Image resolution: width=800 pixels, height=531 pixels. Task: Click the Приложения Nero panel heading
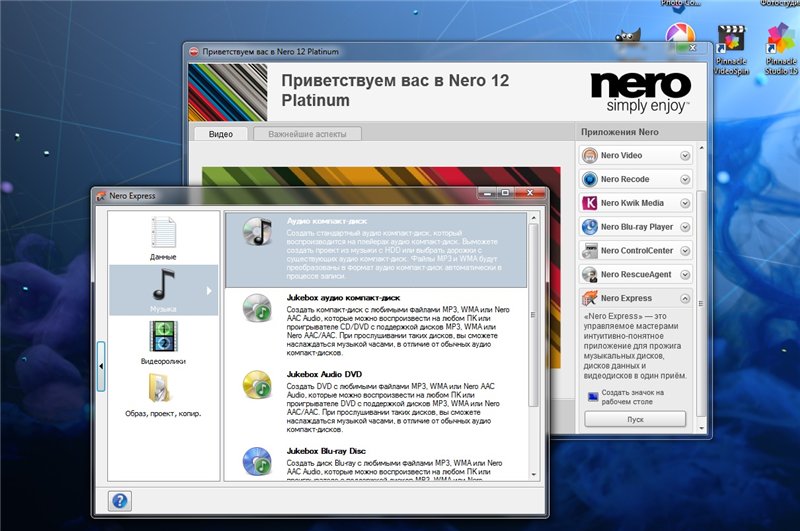pyautogui.click(x=619, y=132)
